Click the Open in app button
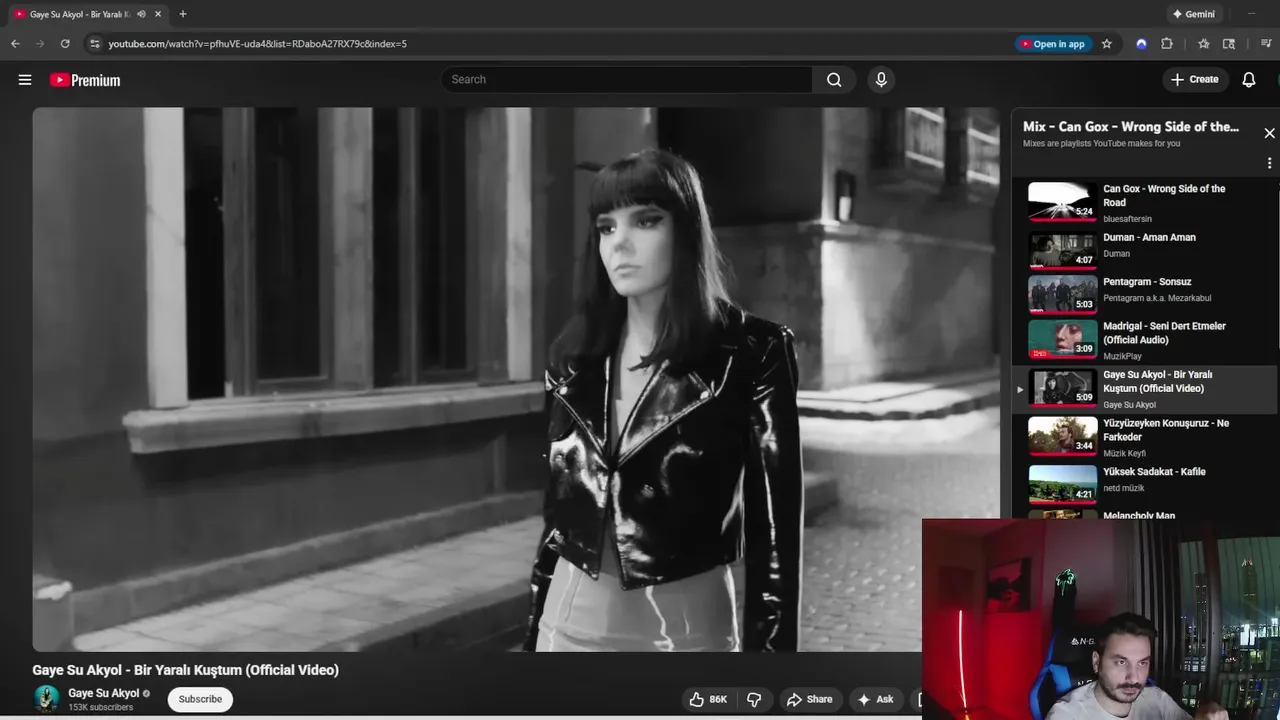1280x720 pixels. tap(1052, 44)
